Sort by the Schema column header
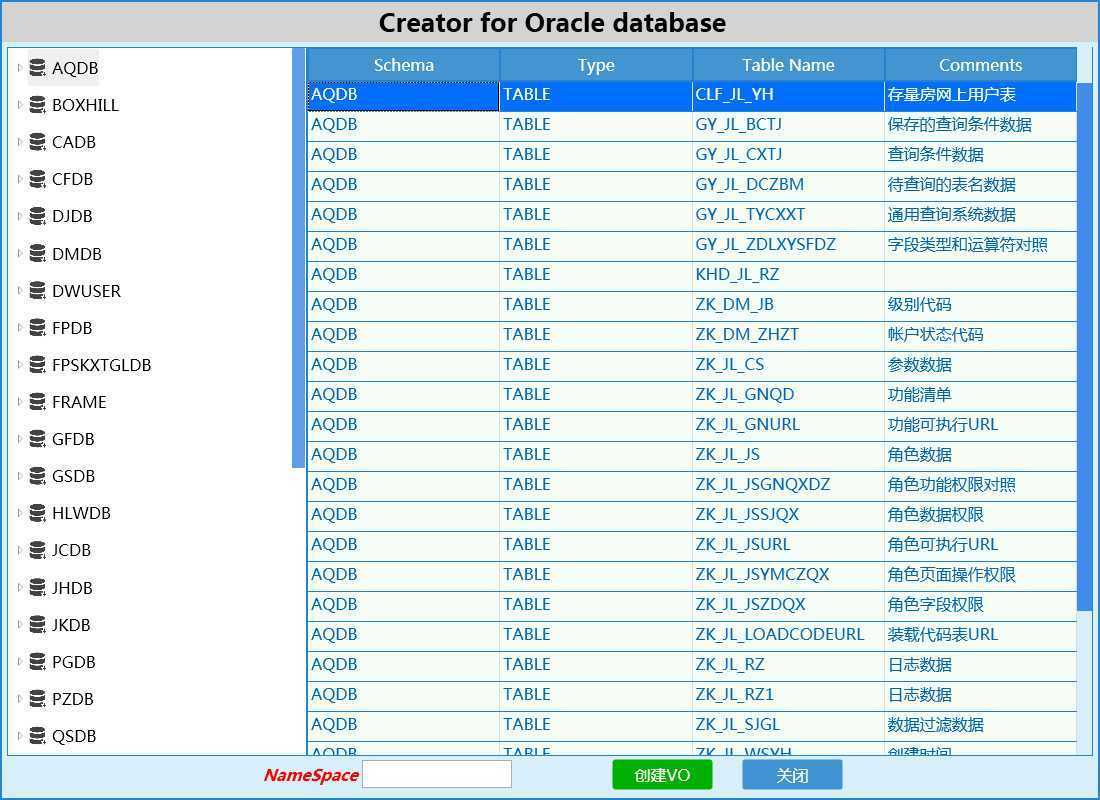Image resolution: width=1100 pixels, height=800 pixels. [403, 65]
